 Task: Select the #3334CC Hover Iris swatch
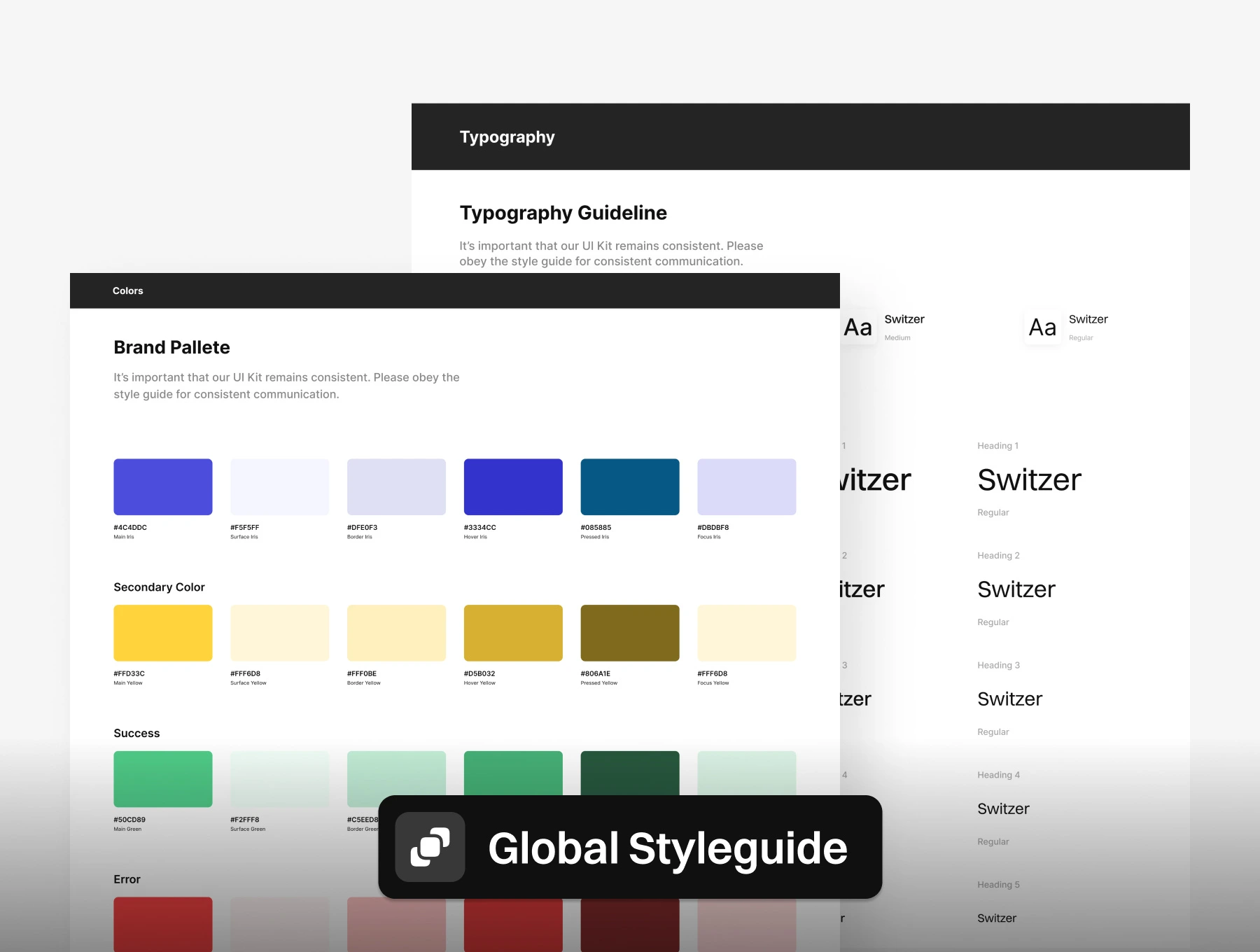[513, 487]
